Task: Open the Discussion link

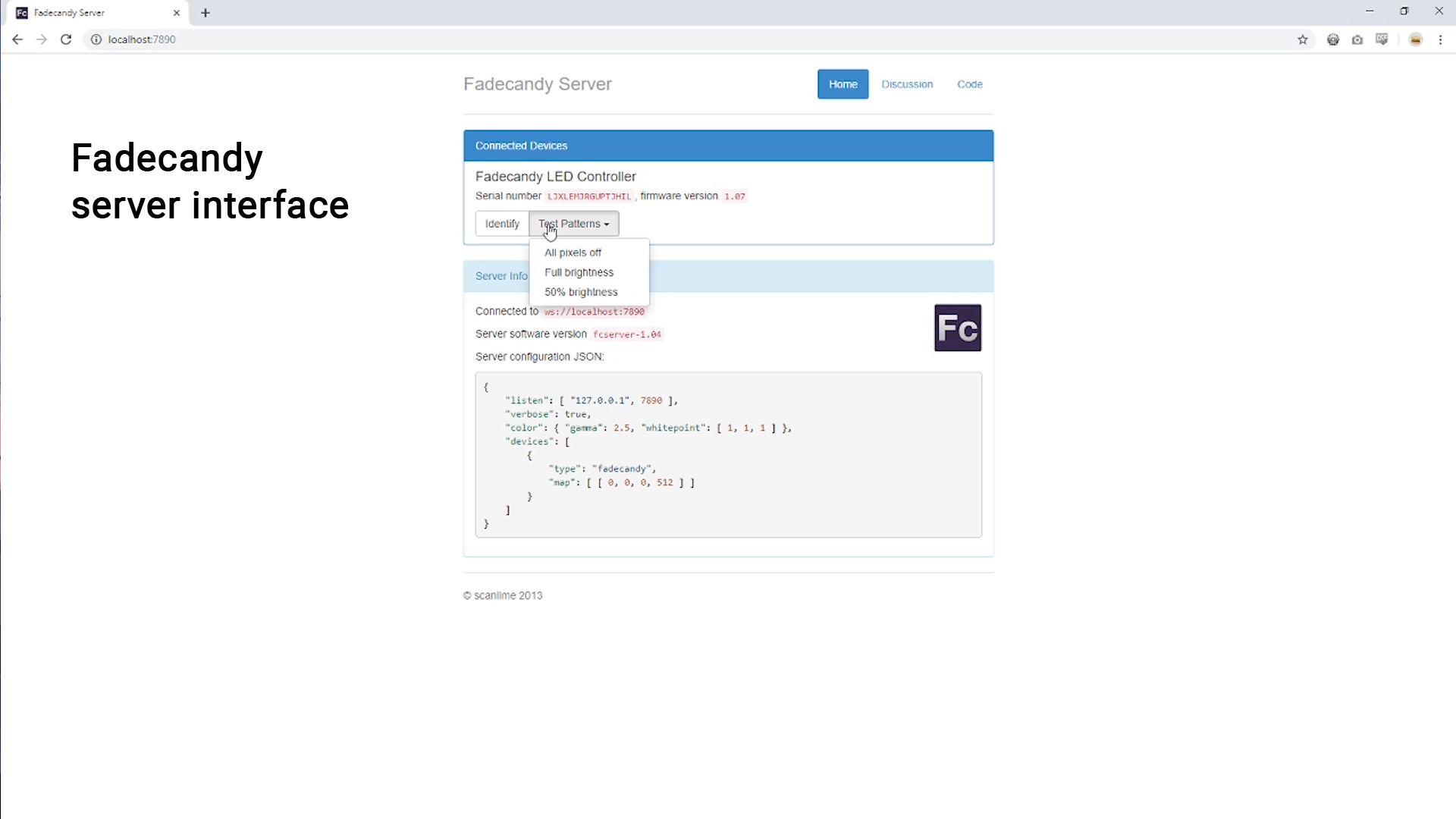Action: tap(907, 84)
